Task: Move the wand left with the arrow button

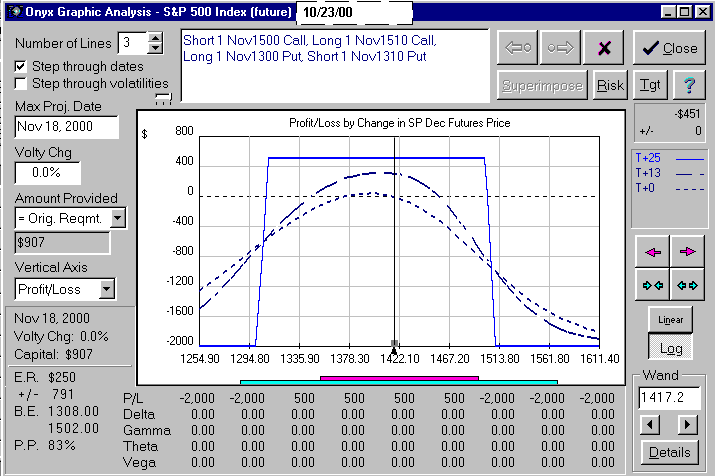Action: tap(650, 425)
